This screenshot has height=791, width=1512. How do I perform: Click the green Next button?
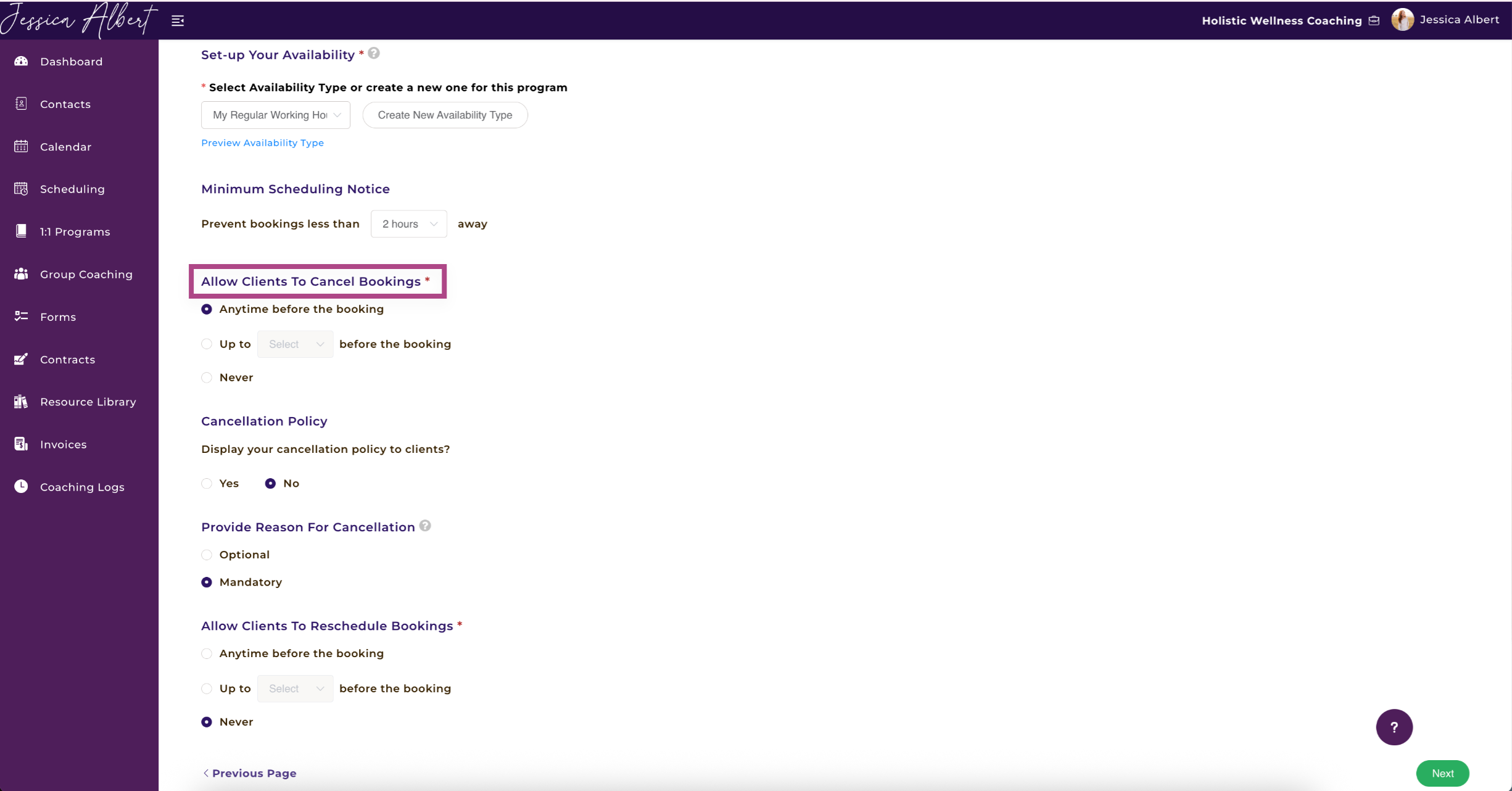click(1442, 773)
